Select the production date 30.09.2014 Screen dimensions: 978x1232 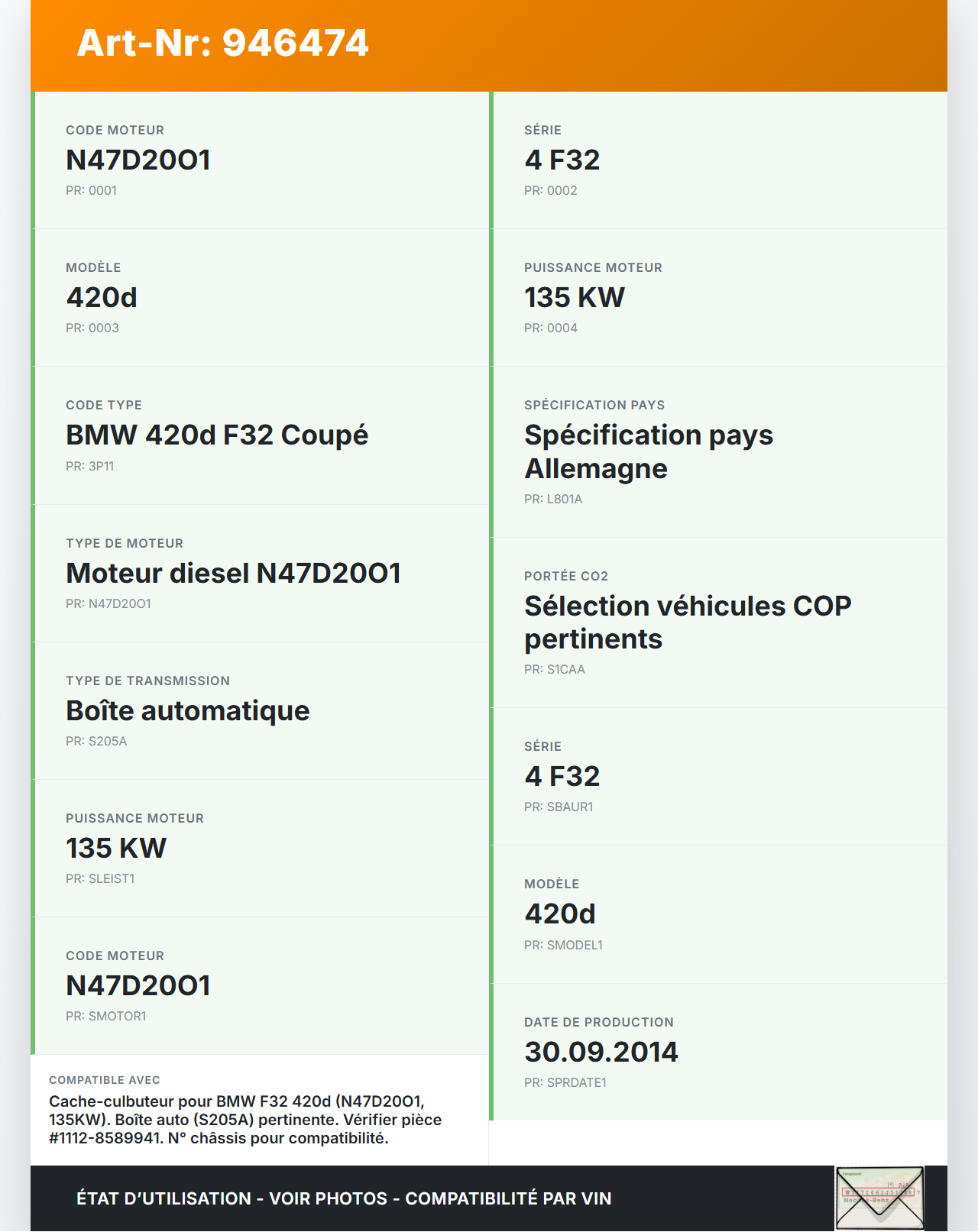tap(601, 1053)
